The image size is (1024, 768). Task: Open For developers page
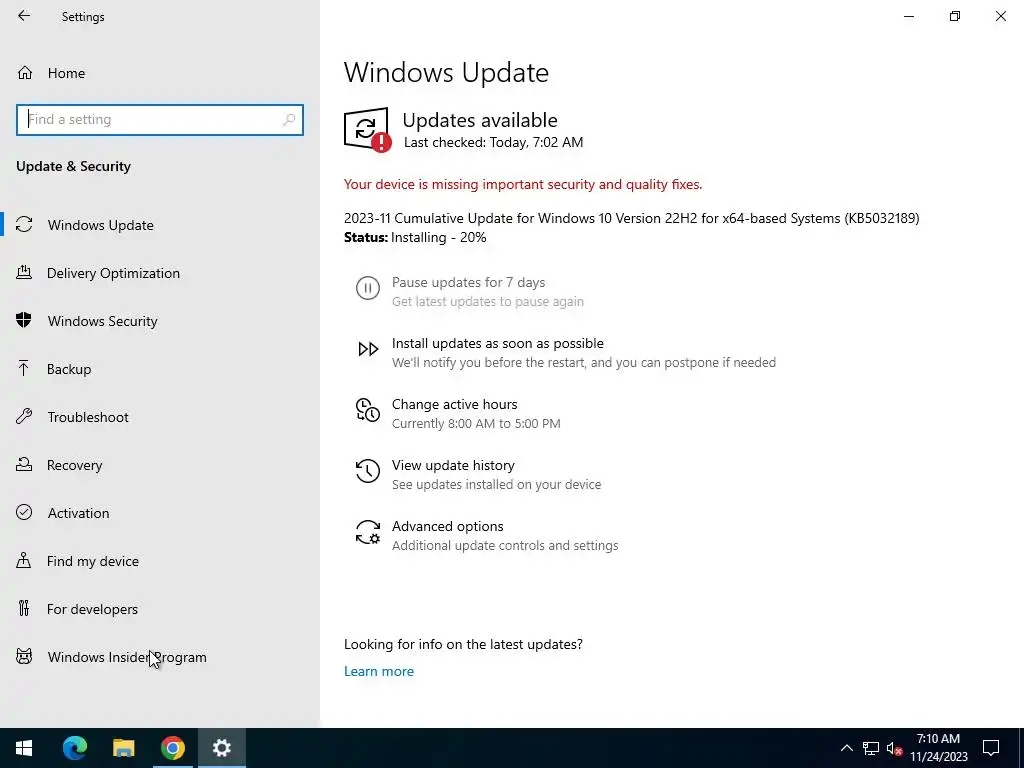point(92,609)
